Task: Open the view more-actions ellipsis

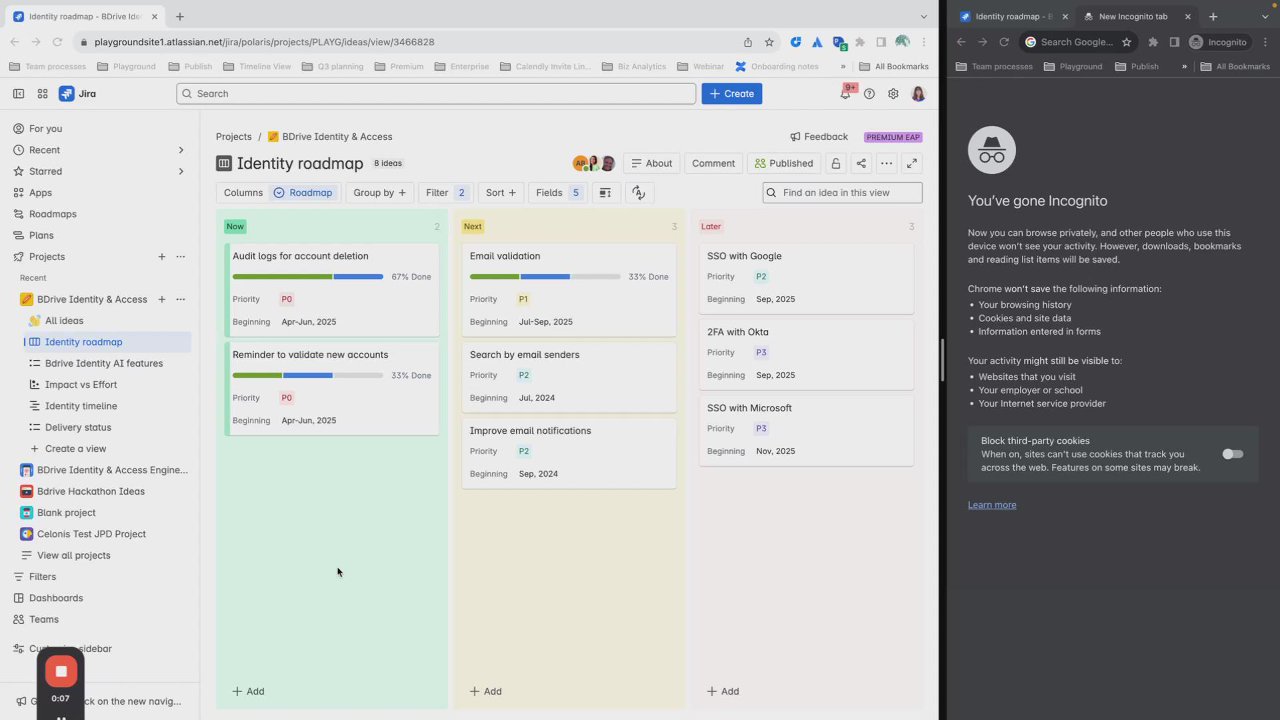Action: pyautogui.click(x=886, y=163)
